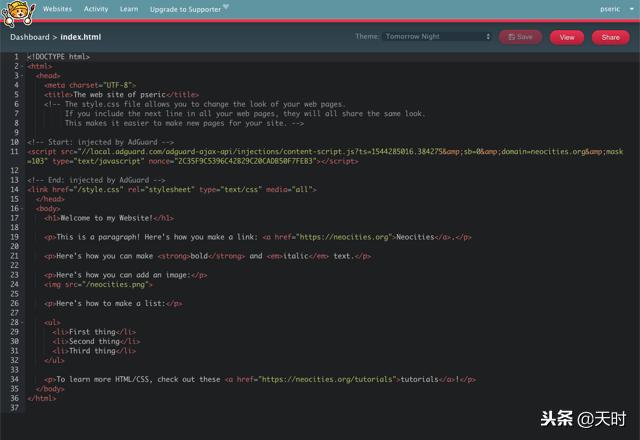Viewport: 640px width, 440px height.
Task: Click the 'Here's how to make a list' line
Action: tap(113, 304)
